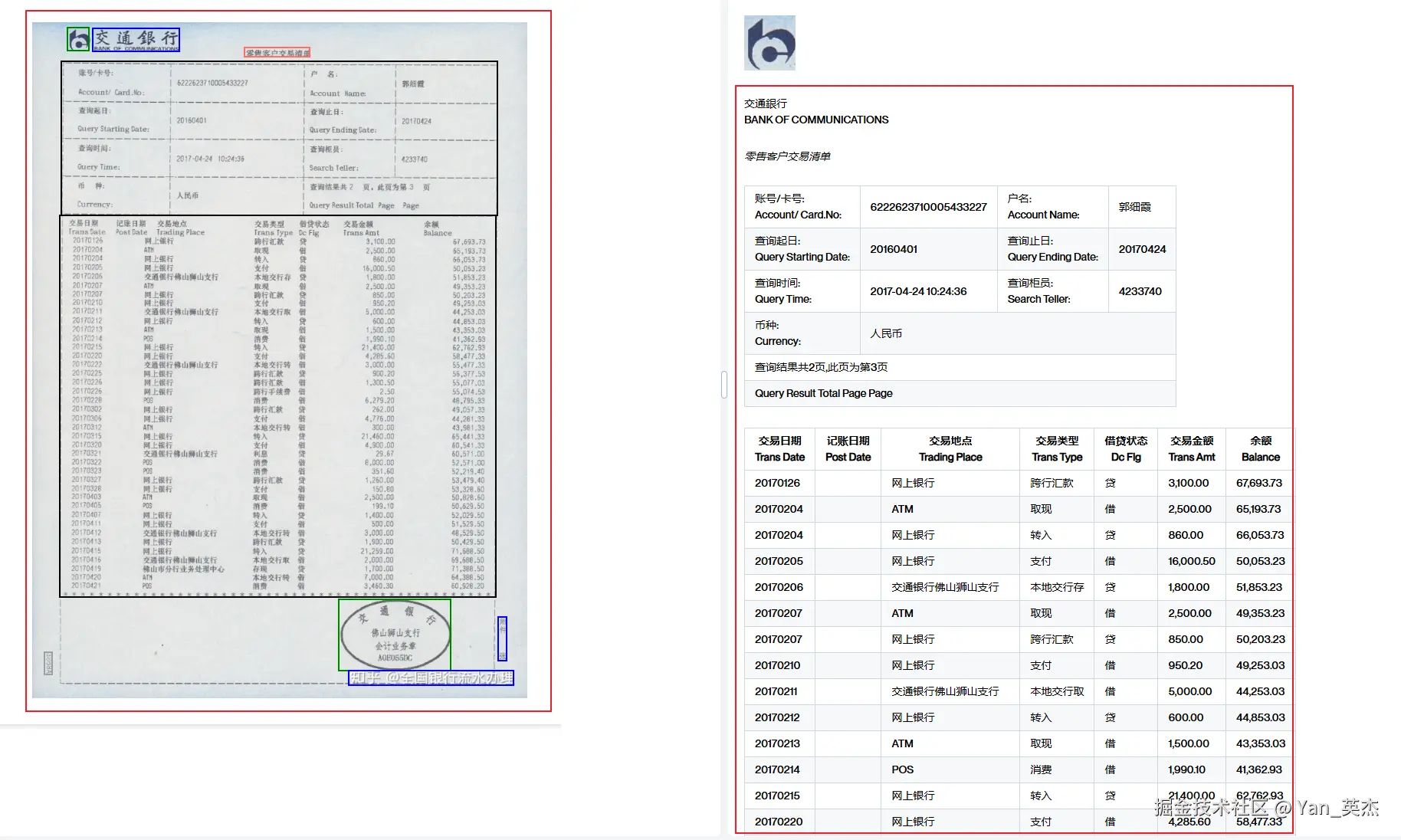1401x840 pixels.
Task: Select the 20170220 date cell in the parsed table
Action: pyautogui.click(x=779, y=822)
